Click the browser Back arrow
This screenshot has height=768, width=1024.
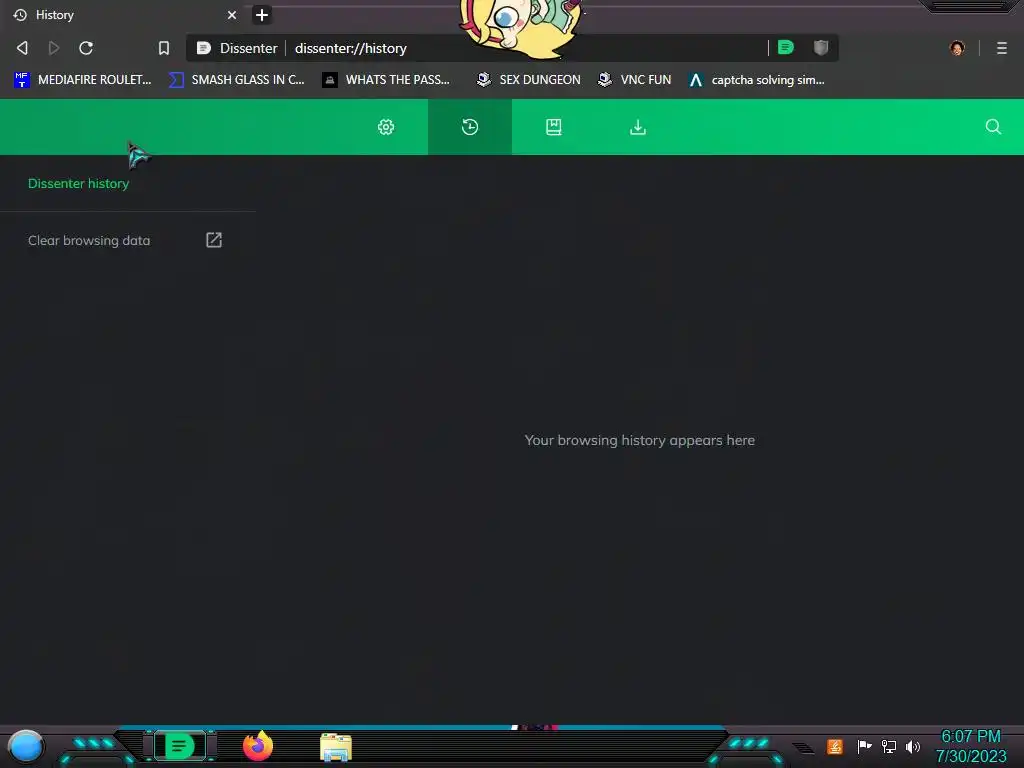[22, 48]
